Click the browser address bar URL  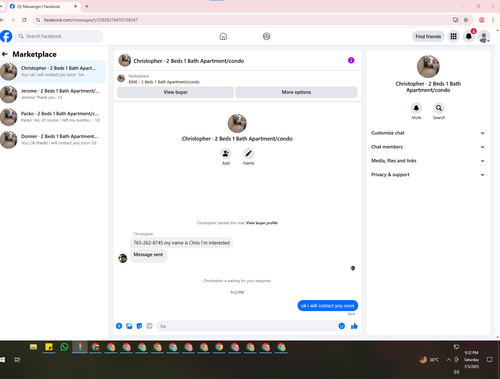[x=91, y=20]
